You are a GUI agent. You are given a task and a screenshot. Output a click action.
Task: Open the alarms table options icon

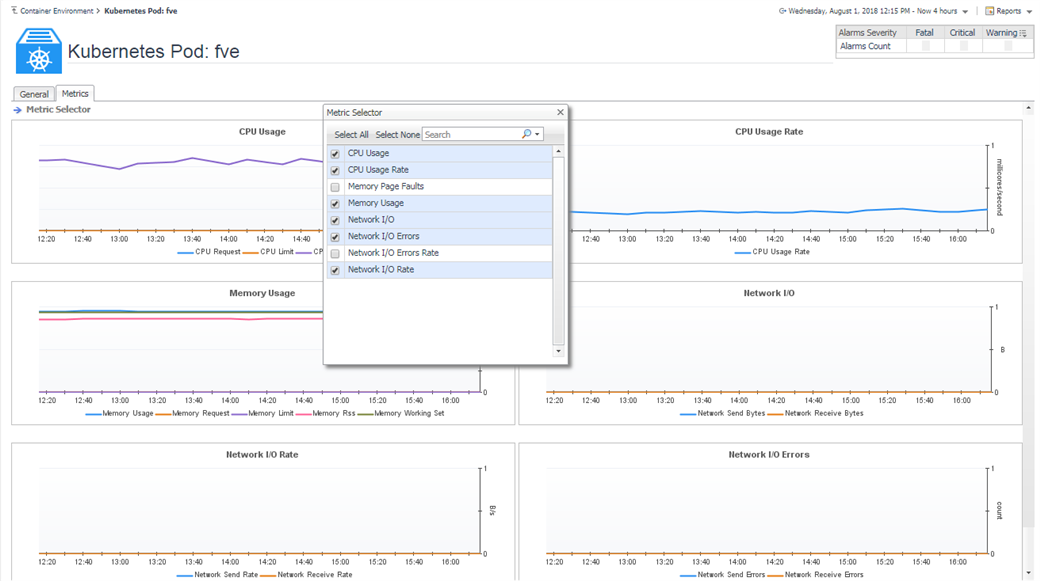1023,33
